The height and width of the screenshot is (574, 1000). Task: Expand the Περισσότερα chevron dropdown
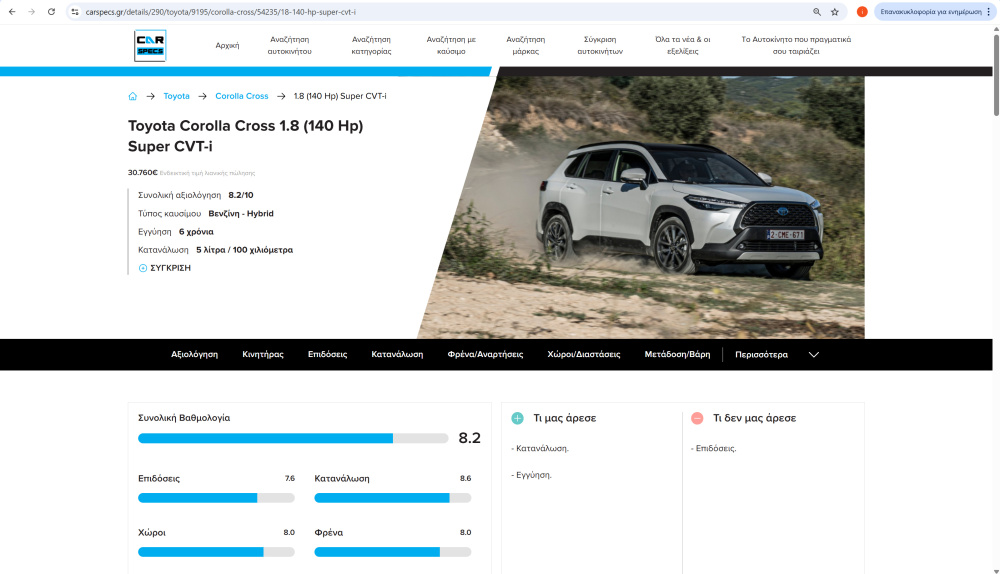813,354
